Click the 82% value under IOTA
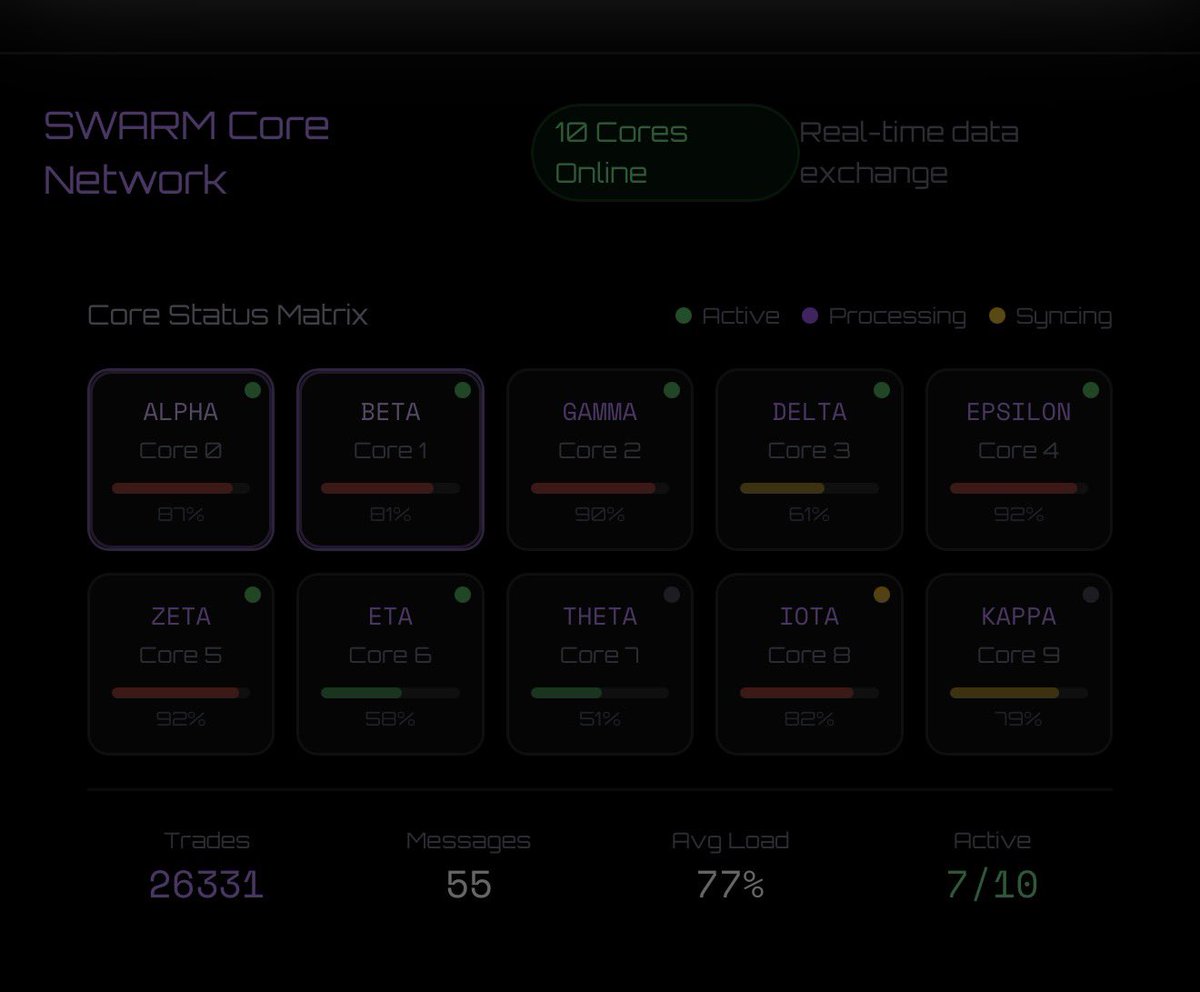The height and width of the screenshot is (992, 1200). pyautogui.click(x=810, y=719)
